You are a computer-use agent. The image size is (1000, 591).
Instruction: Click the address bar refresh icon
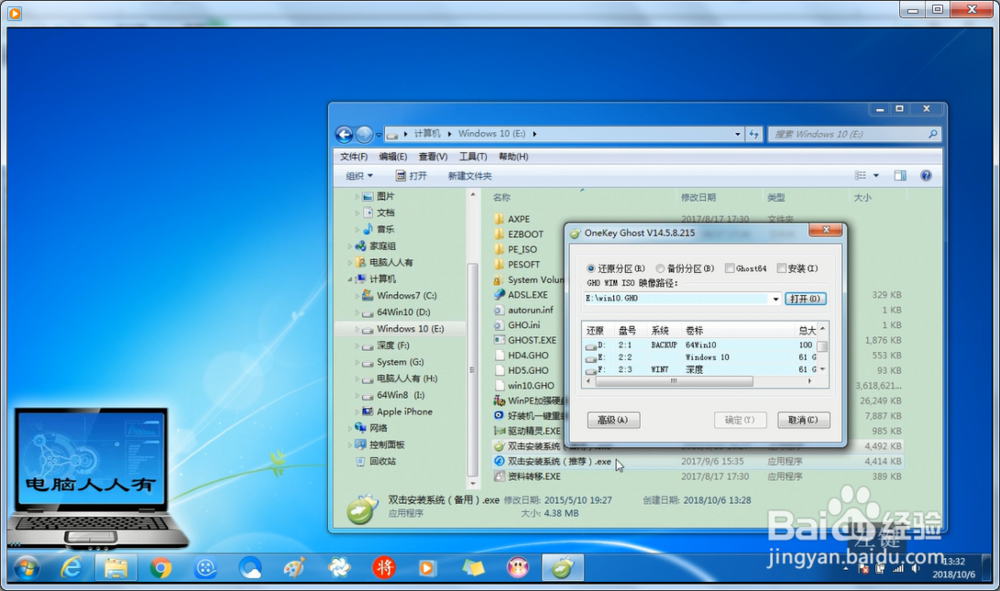(754, 134)
